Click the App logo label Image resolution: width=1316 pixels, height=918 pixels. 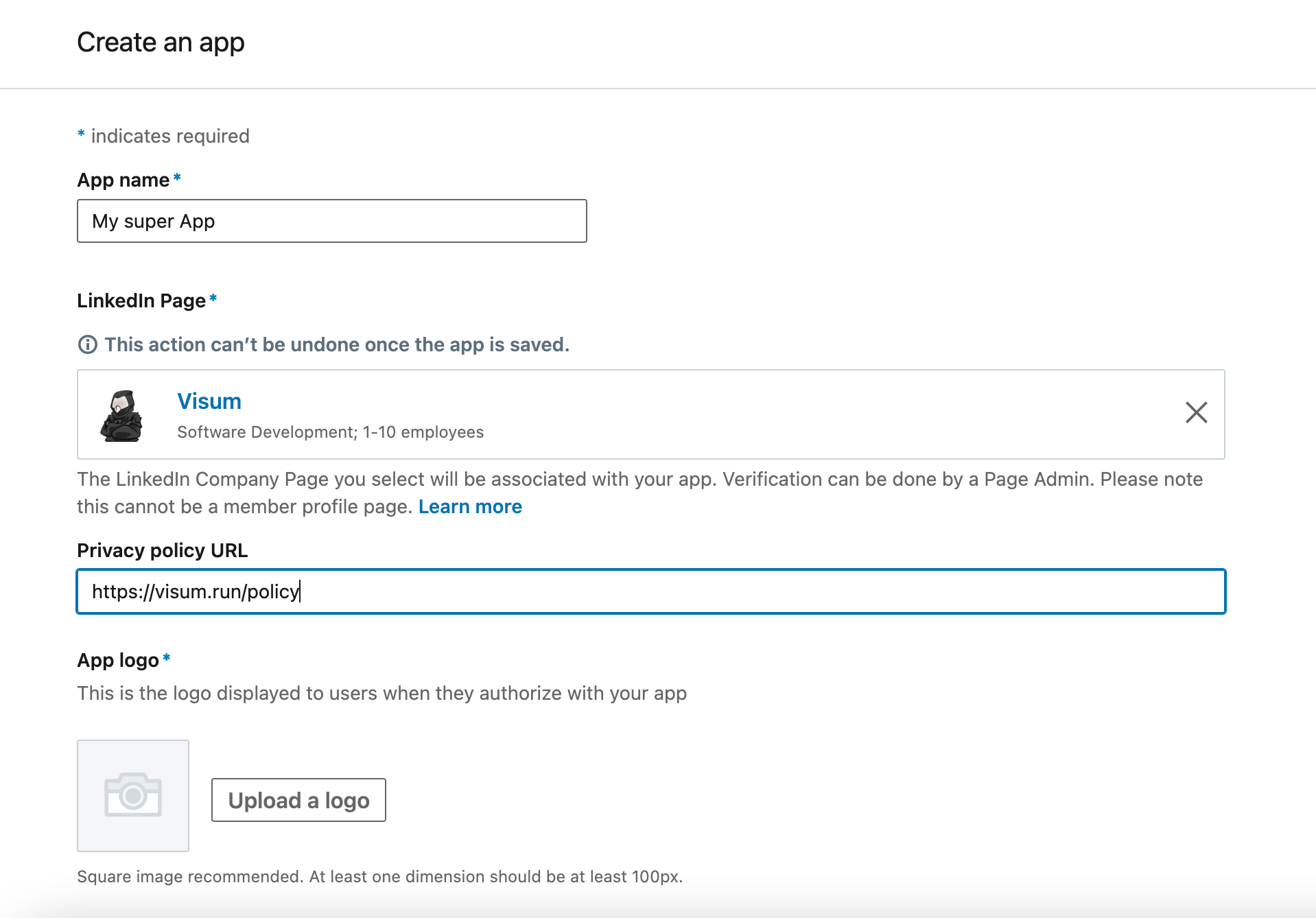pyautogui.click(x=118, y=660)
